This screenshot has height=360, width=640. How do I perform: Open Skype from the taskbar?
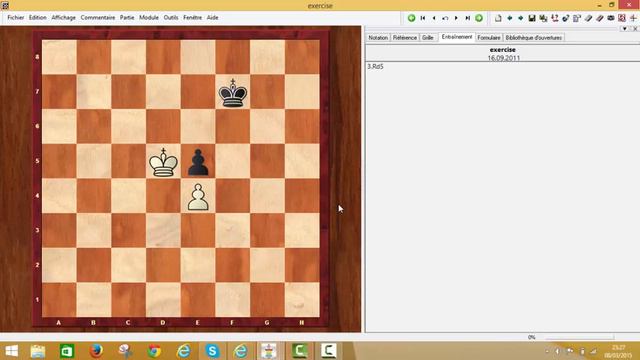[x=212, y=351]
